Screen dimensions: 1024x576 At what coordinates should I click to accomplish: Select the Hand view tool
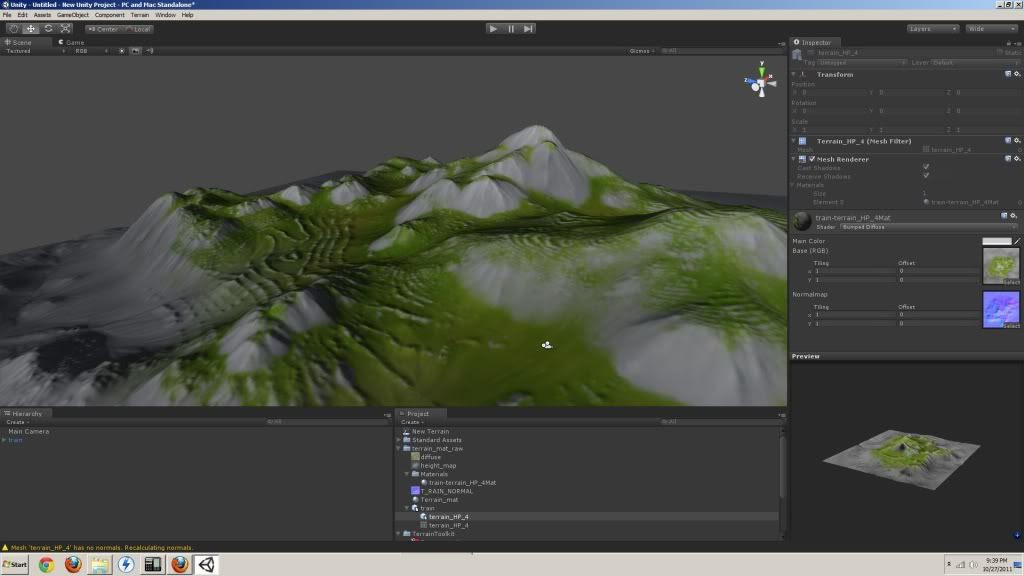click(x=14, y=29)
